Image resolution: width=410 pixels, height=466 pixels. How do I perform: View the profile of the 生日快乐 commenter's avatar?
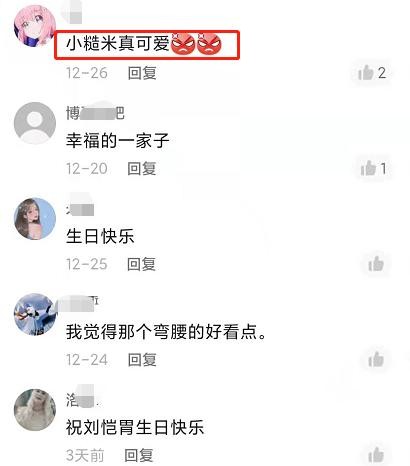pyautogui.click(x=35, y=219)
